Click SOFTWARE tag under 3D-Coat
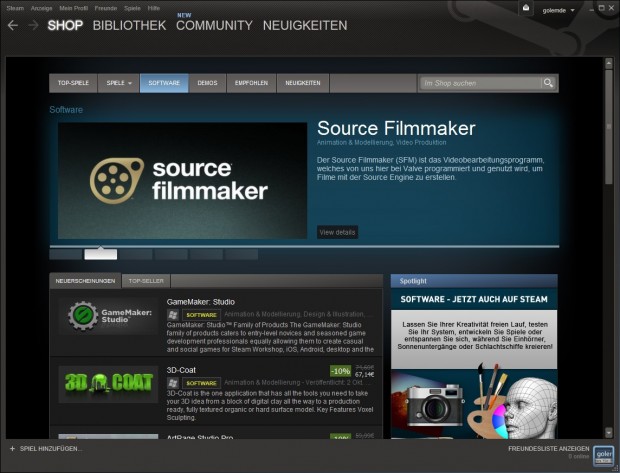 (201, 383)
